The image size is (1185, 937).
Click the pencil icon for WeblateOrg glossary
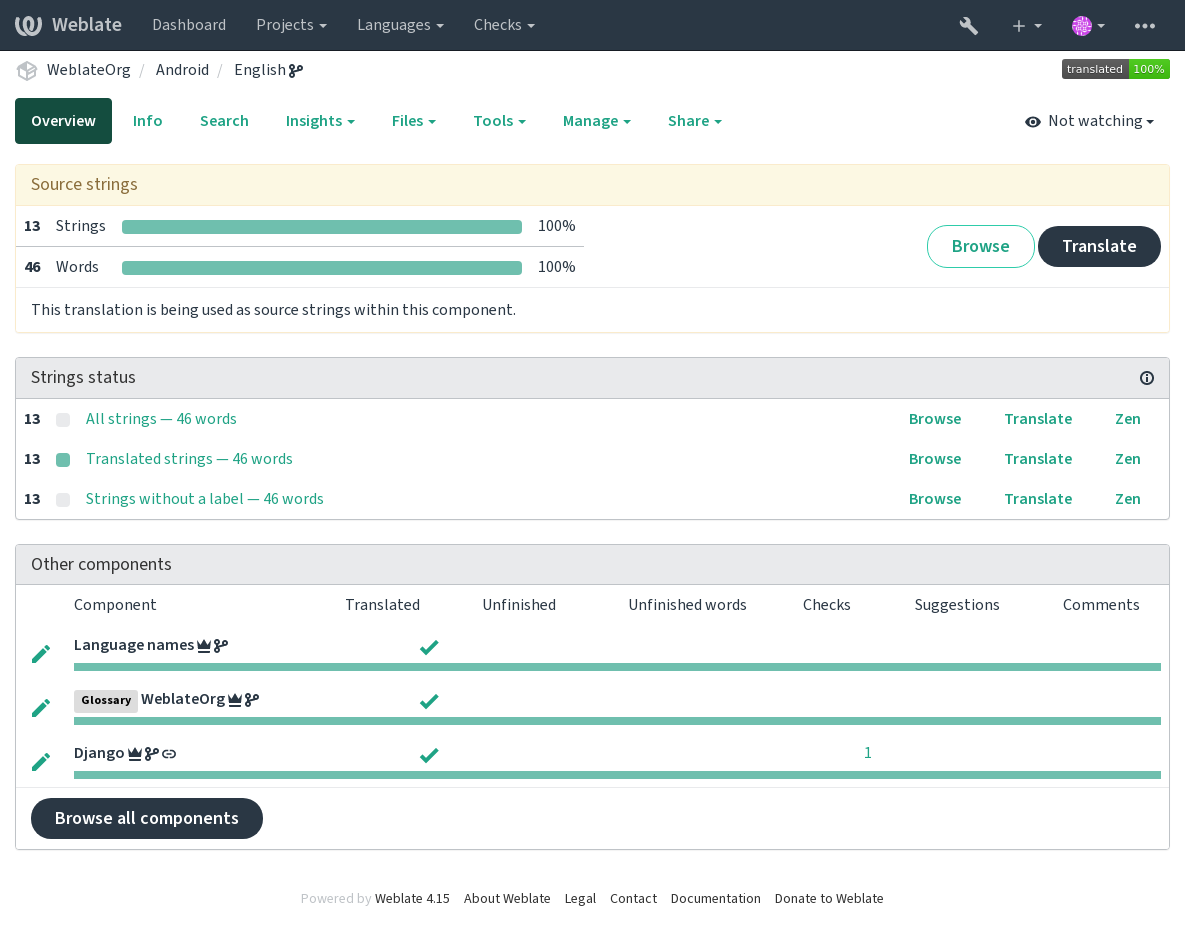click(x=42, y=708)
